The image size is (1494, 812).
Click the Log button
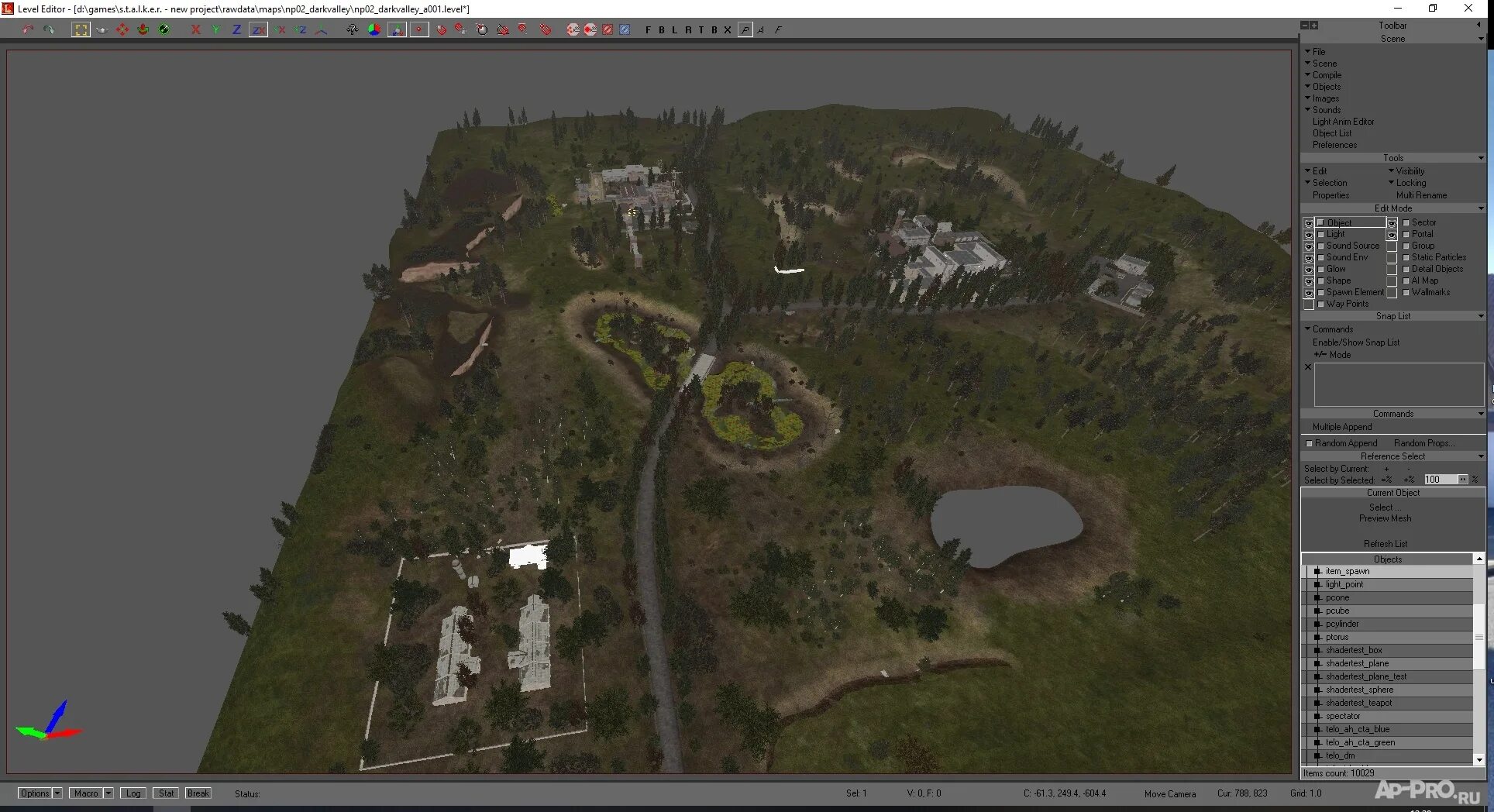click(x=133, y=793)
